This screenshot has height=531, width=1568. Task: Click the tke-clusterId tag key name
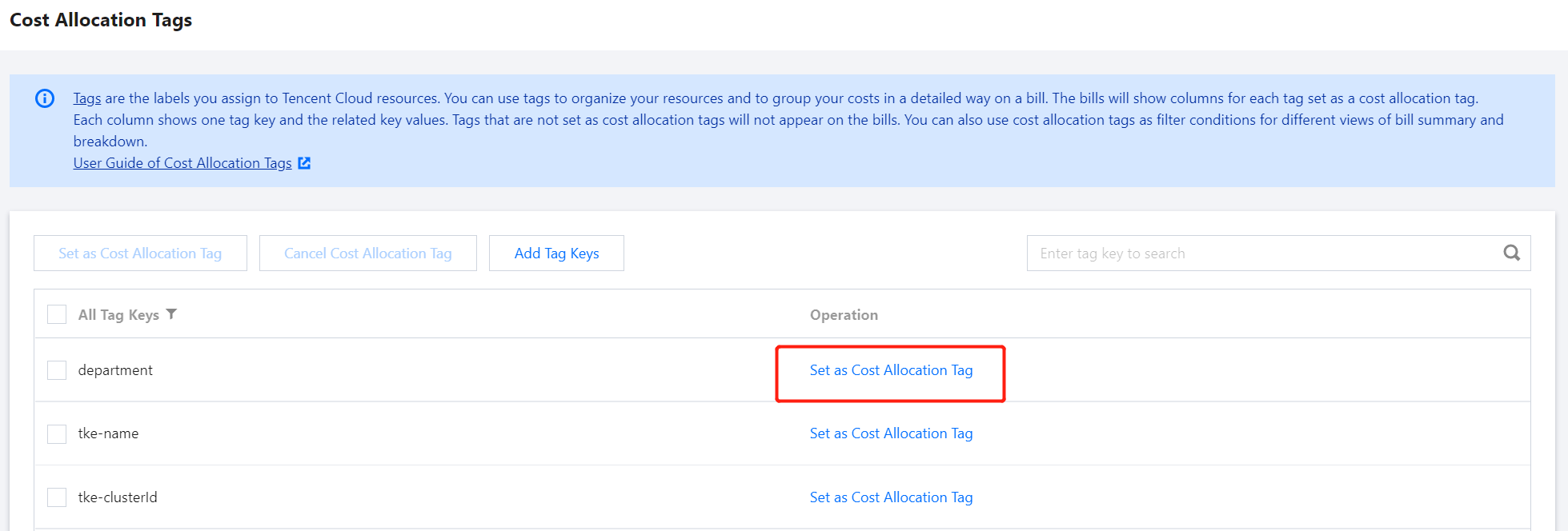[x=118, y=497]
